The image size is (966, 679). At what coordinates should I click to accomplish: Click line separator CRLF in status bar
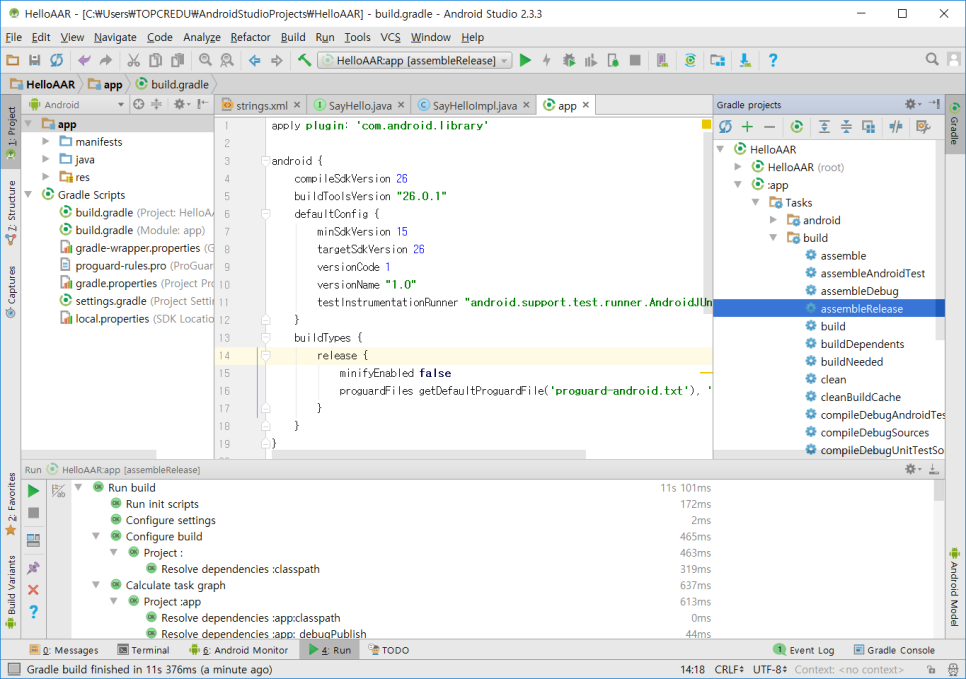pyautogui.click(x=729, y=669)
